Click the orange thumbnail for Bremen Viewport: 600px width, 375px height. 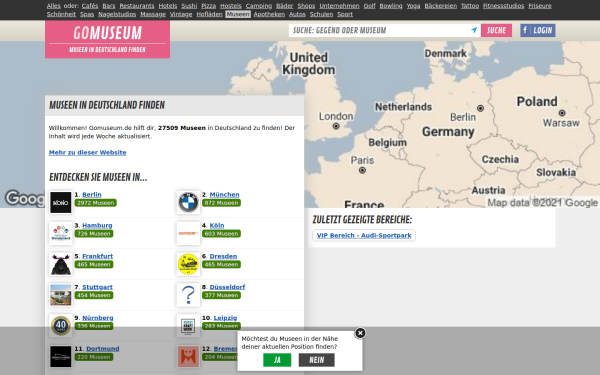tap(188, 356)
